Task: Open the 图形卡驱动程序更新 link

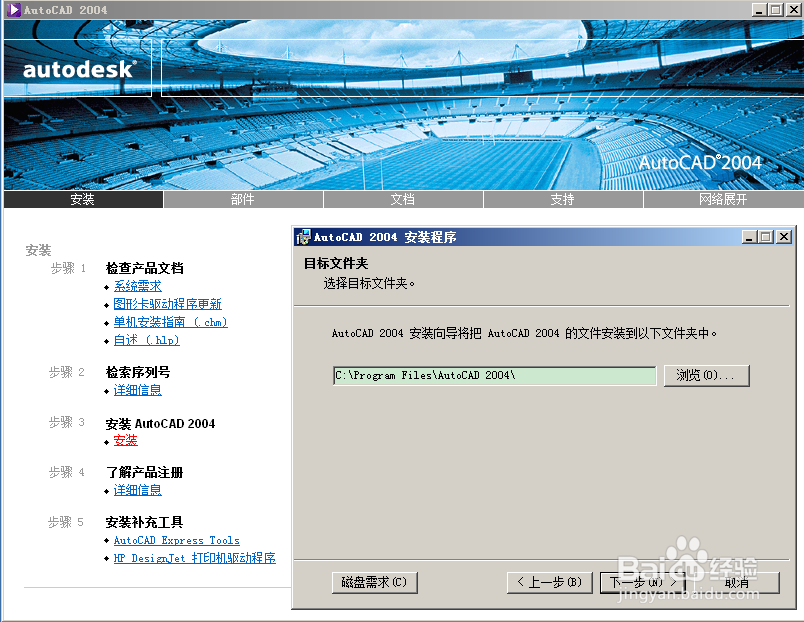Action: point(168,304)
